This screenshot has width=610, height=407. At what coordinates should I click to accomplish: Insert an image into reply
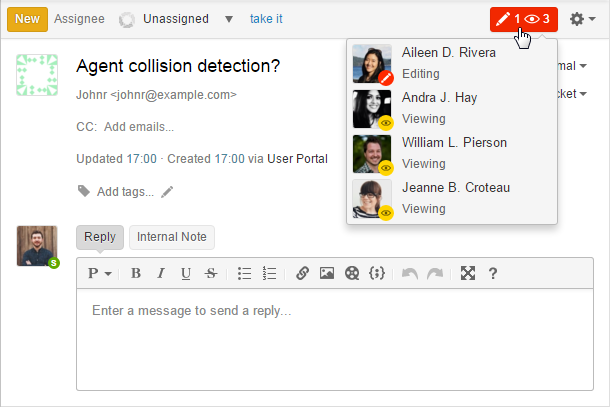[x=327, y=273]
